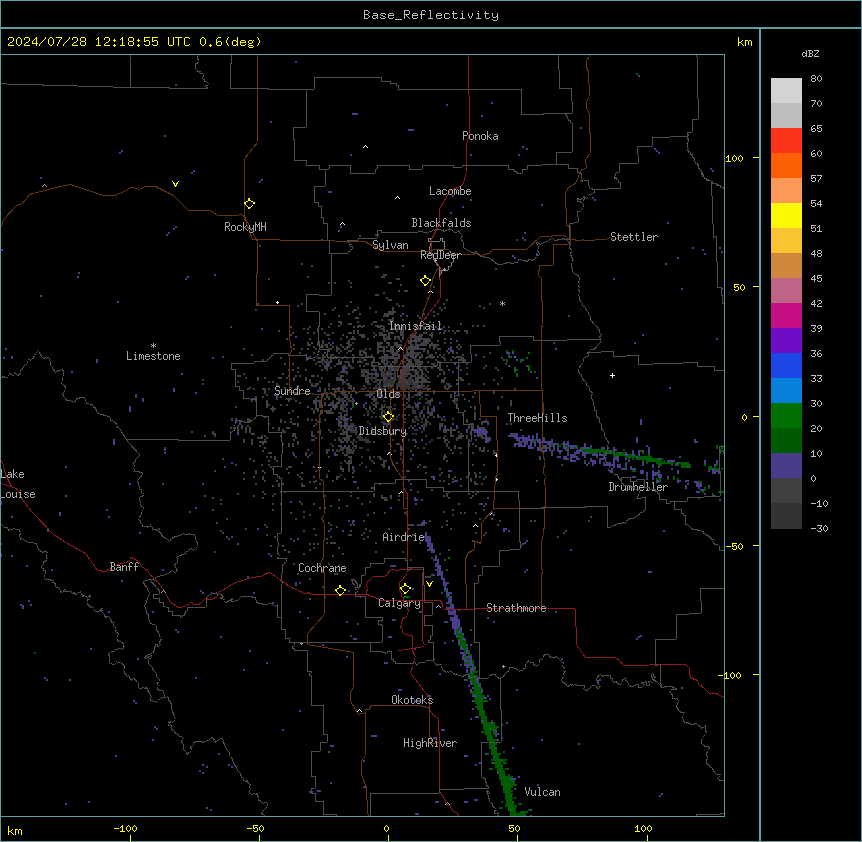The width and height of the screenshot is (862, 842).
Task: Click the yellow diamond marker below Olds
Action: point(389,417)
